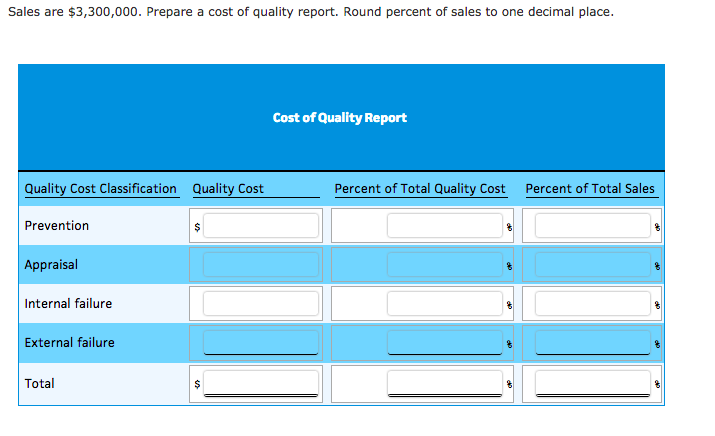Click the Appraisal row label
This screenshot has width=715, height=436.
pos(51,265)
